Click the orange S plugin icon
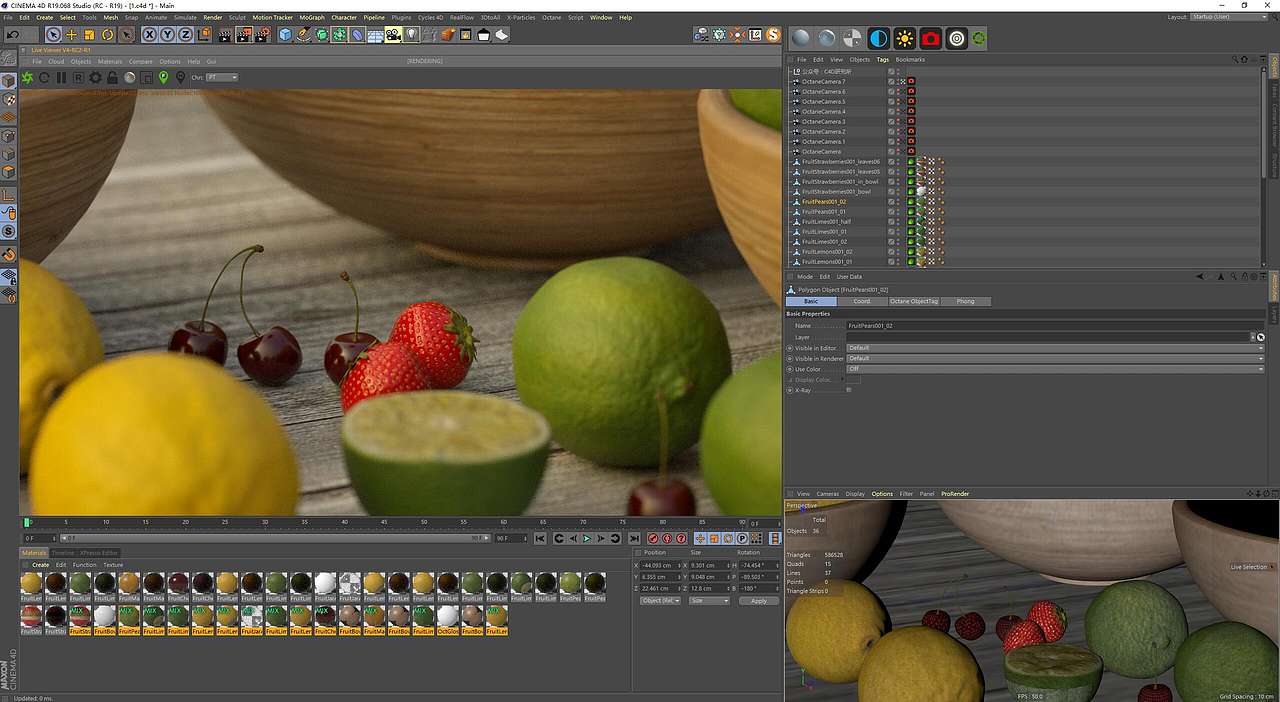This screenshot has width=1280, height=702. pyautogui.click(x=773, y=35)
